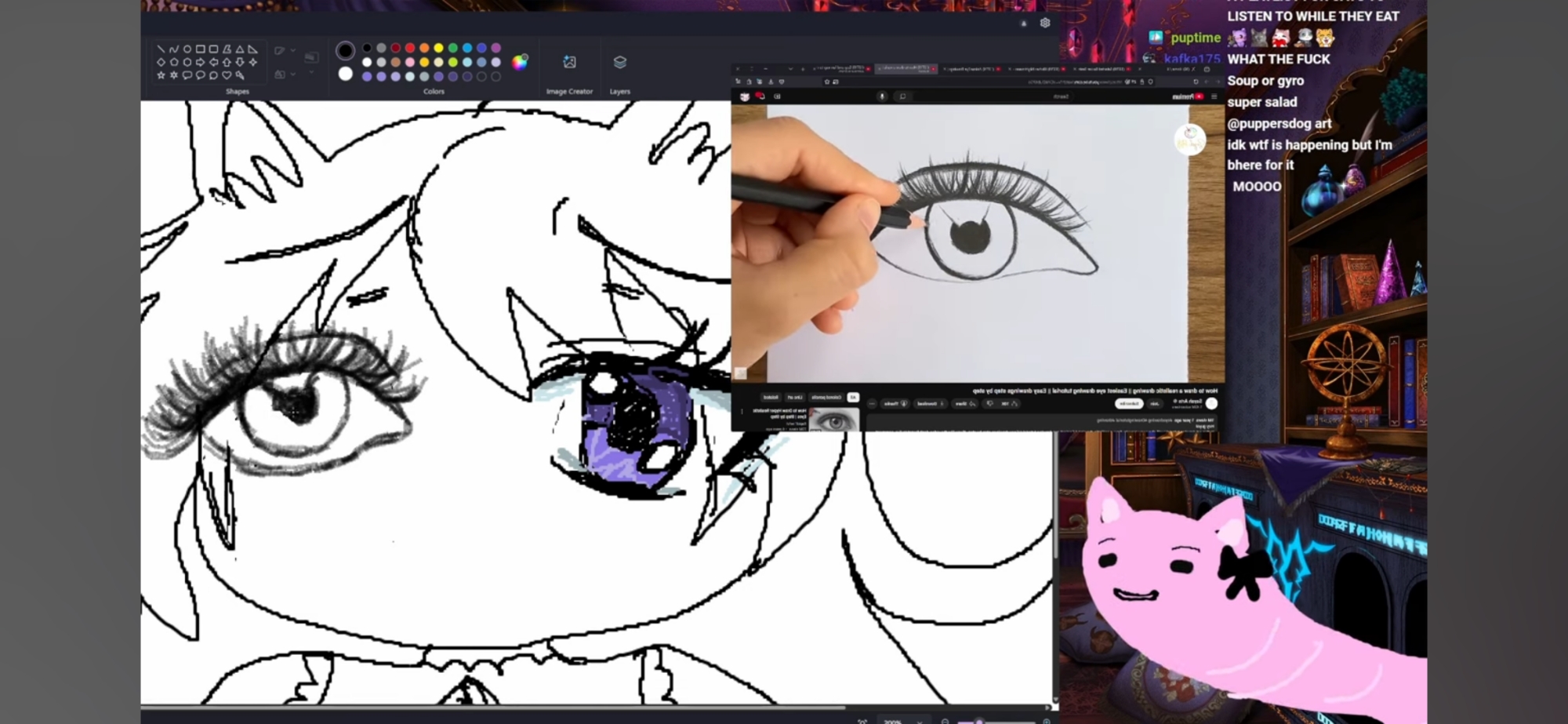The width and height of the screenshot is (1568, 724).
Task: Switch to the highlighted active browser tab
Action: pos(905,69)
